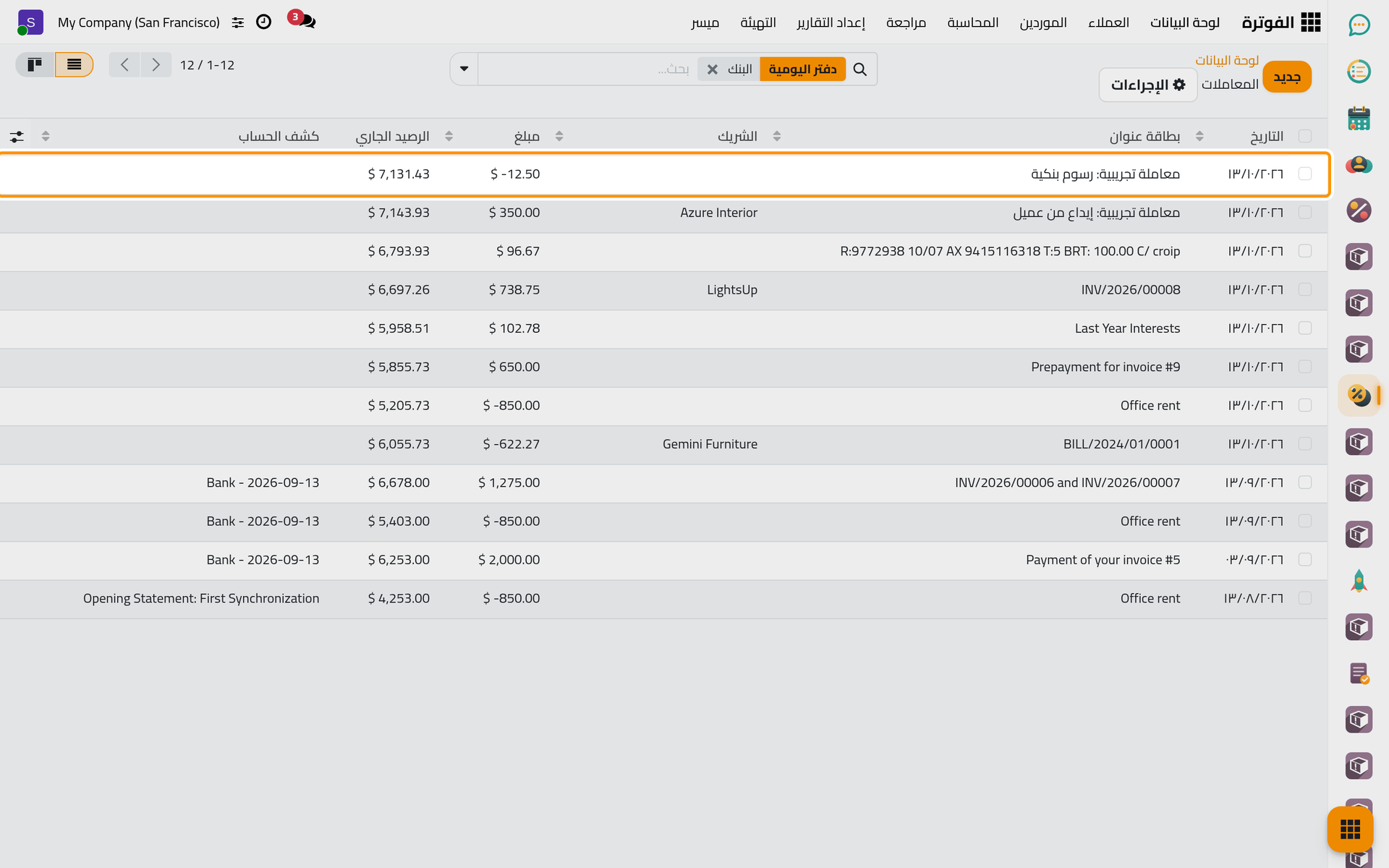Sort by الشريك column arrows

coord(559,136)
